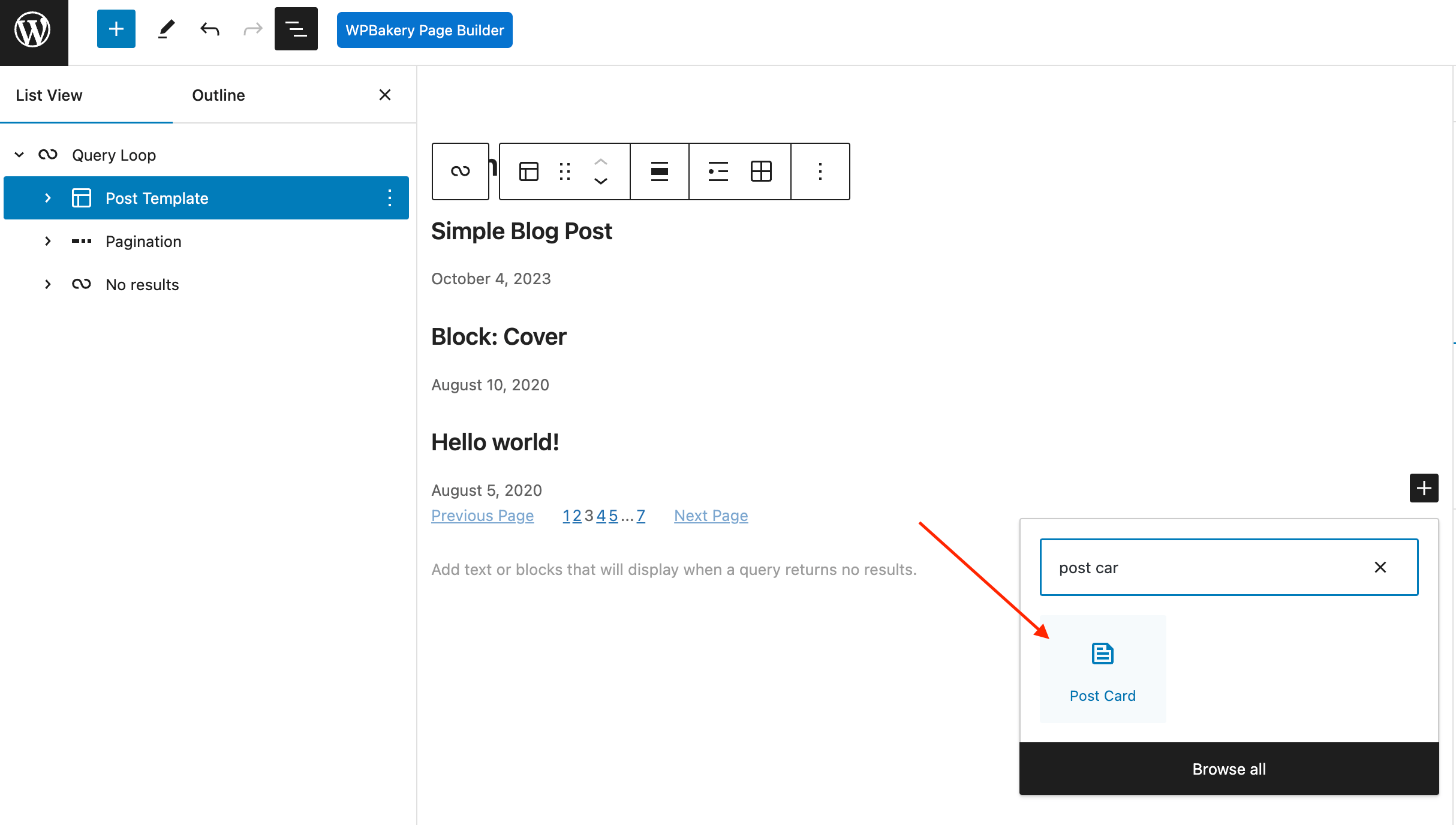Collapse the Query Loop tree item
Screen dimensions: 1456x825
(19, 155)
